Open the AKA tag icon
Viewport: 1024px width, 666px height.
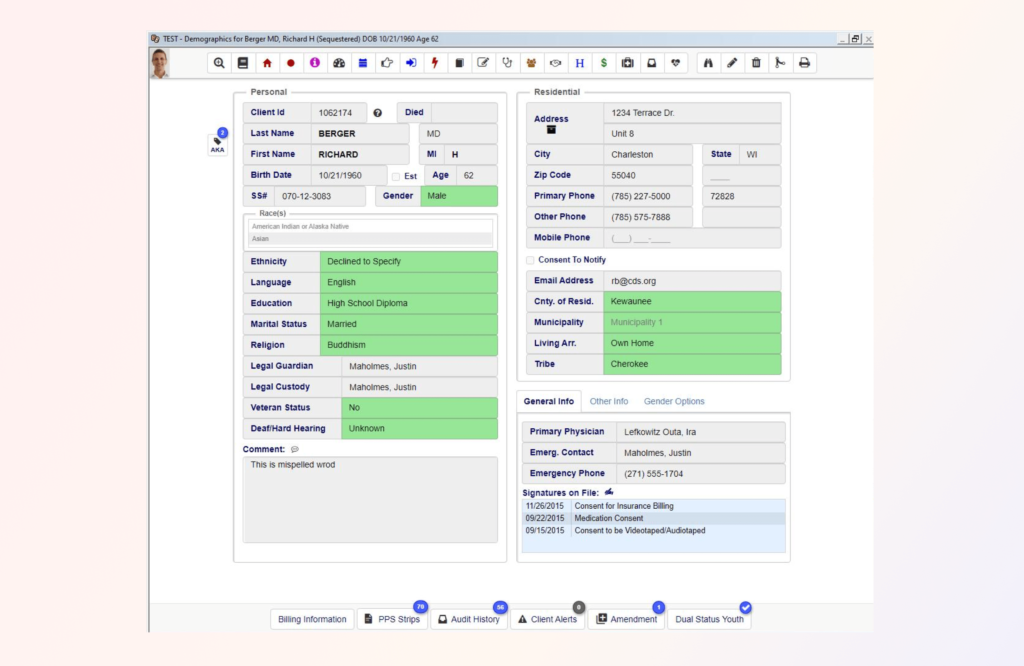click(x=217, y=145)
